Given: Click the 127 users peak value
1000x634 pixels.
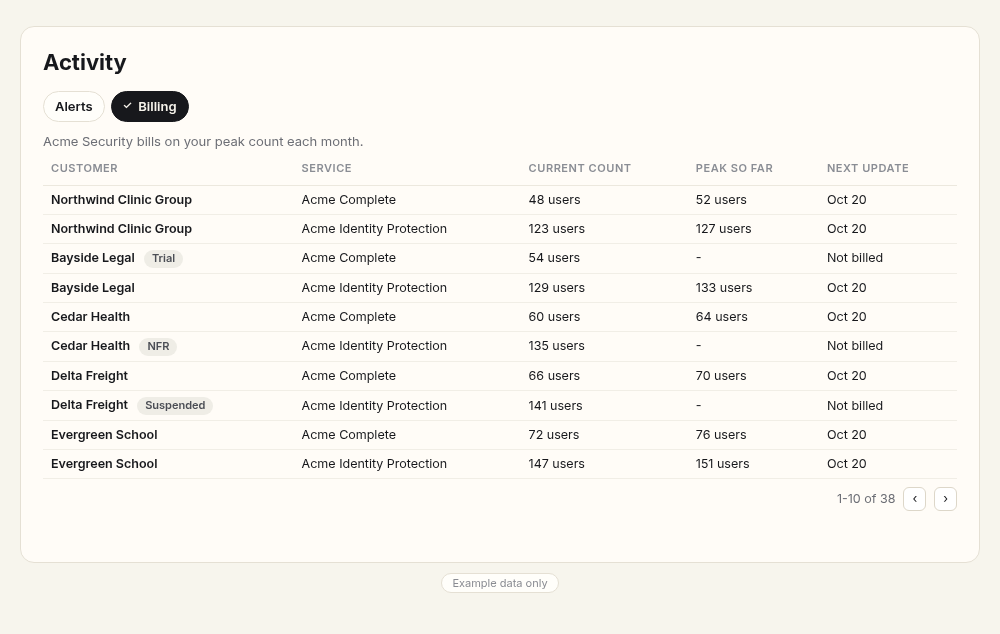Looking at the screenshot, I should click(x=723, y=229).
